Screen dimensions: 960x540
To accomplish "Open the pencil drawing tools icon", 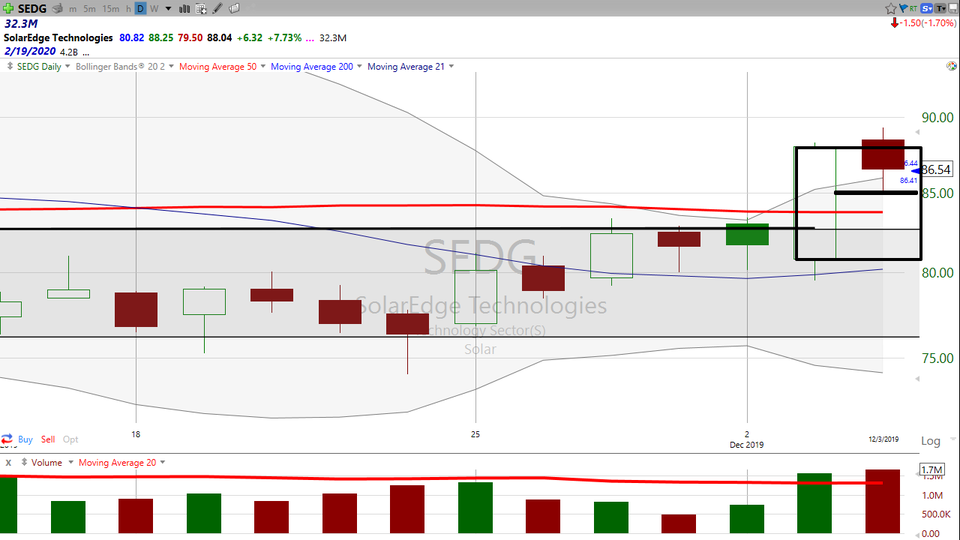I will pyautogui.click(x=217, y=9).
